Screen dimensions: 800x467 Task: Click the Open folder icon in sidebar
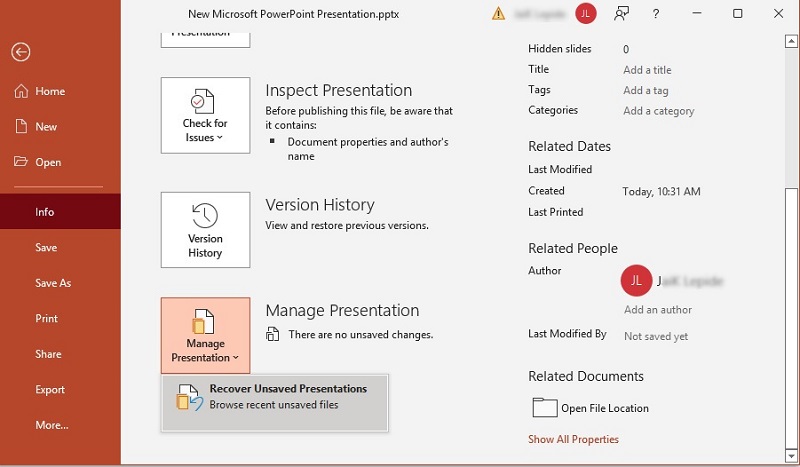click(21, 162)
